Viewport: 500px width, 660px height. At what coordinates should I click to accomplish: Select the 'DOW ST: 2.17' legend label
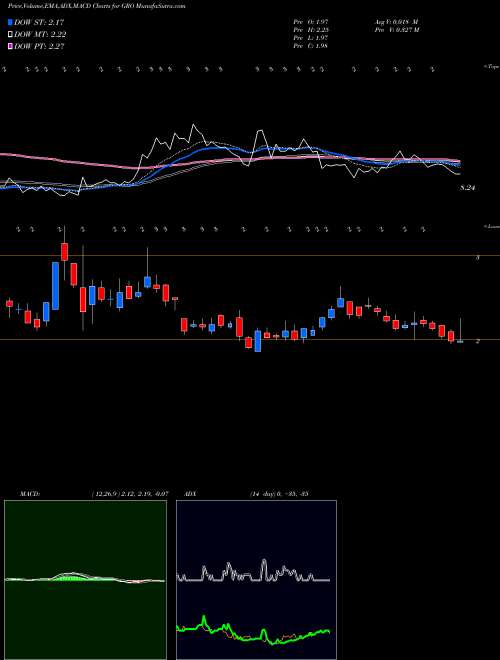(39, 22)
